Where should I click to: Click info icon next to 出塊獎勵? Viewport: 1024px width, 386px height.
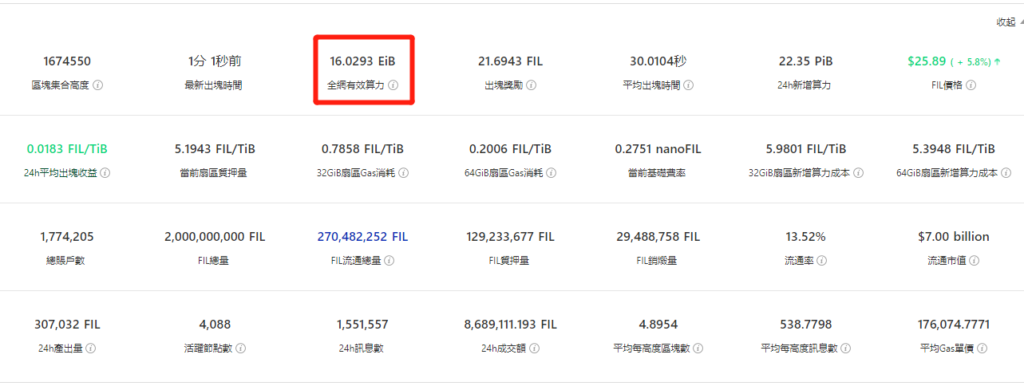(532, 86)
